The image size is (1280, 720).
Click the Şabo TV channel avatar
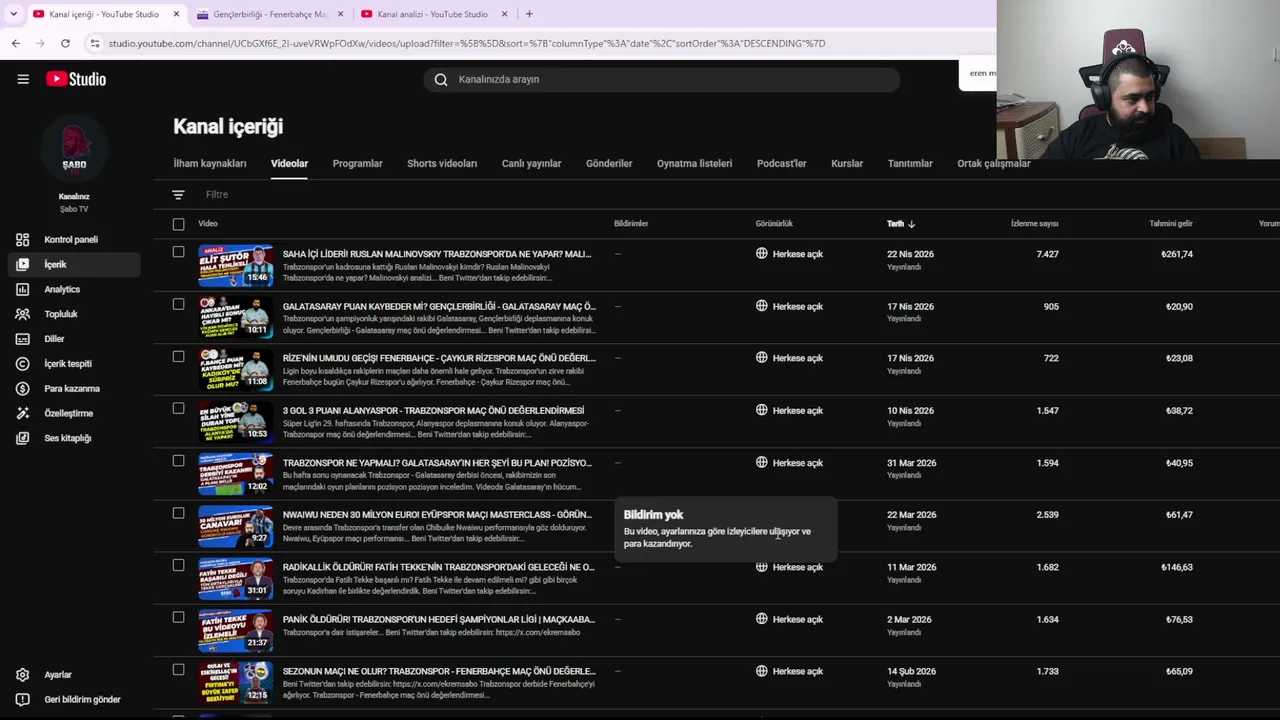(x=74, y=150)
